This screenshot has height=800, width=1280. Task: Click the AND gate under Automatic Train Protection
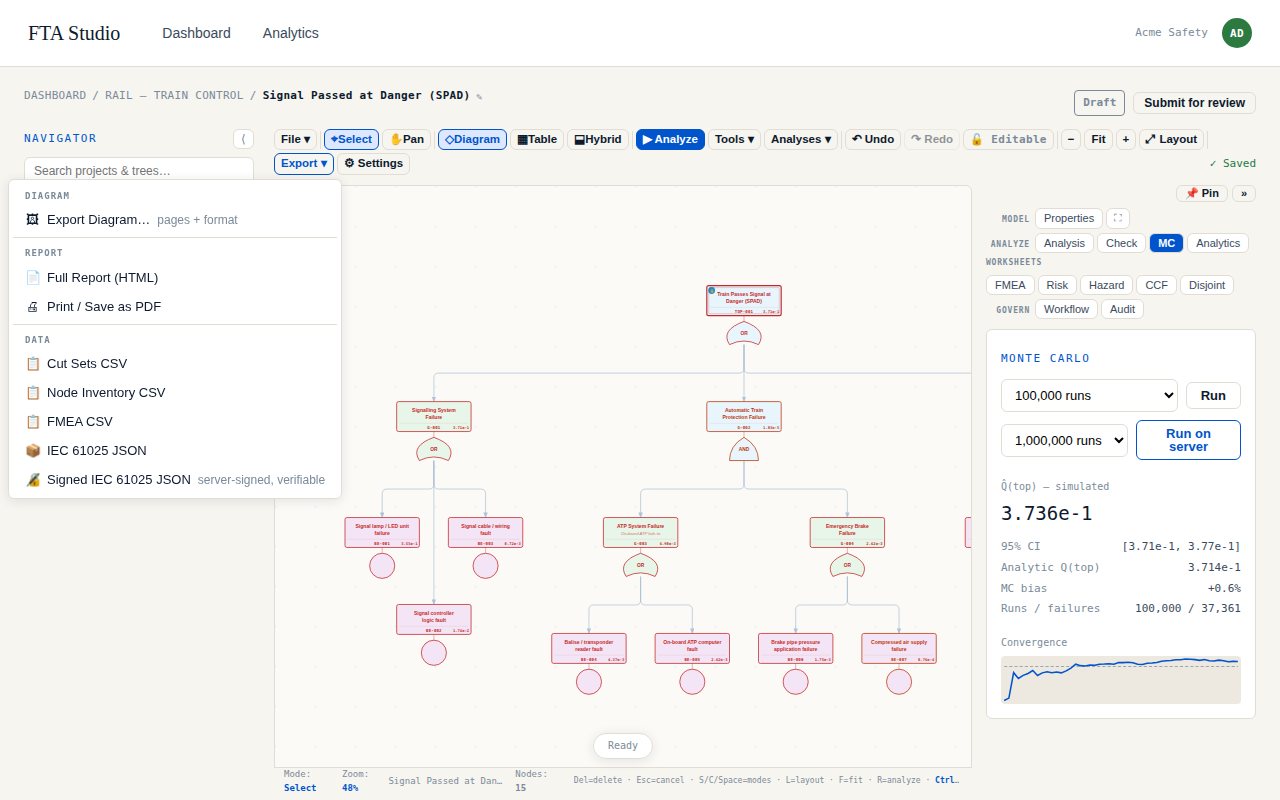744,450
